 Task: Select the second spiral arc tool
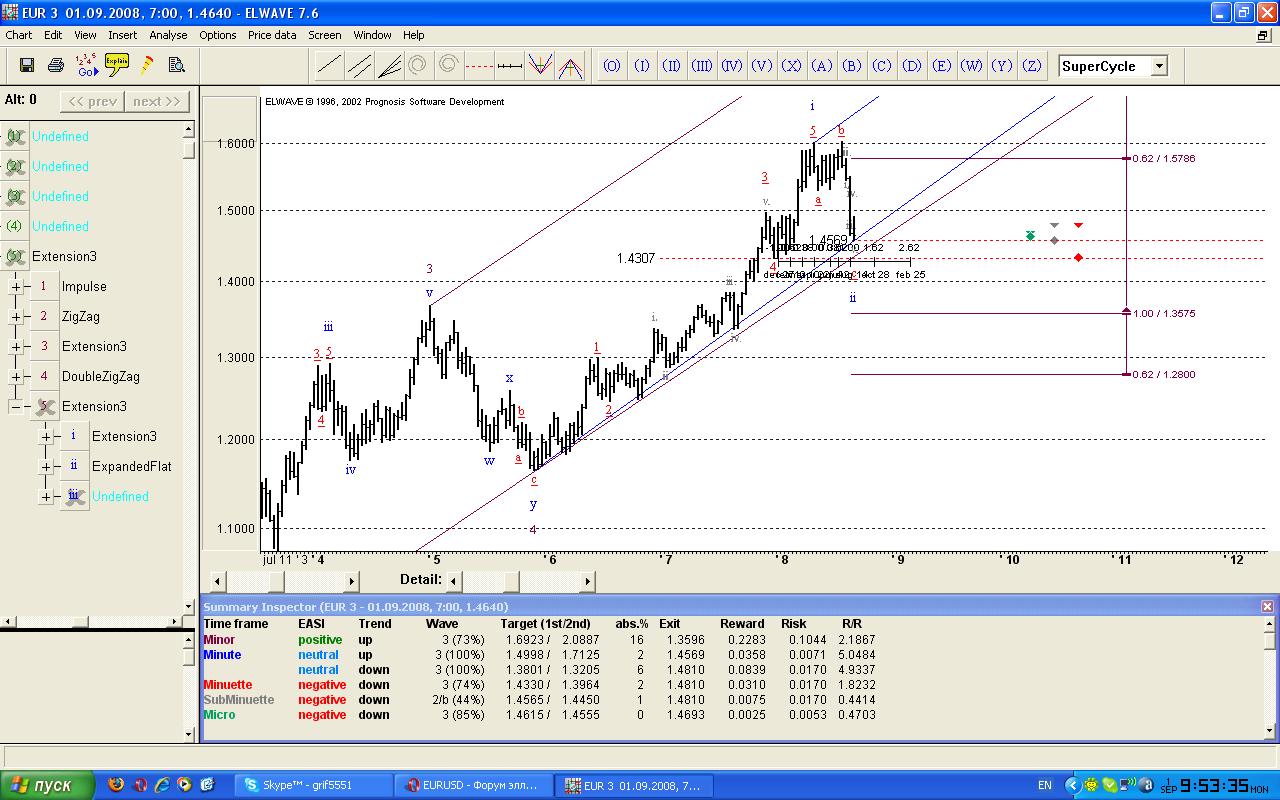[x=448, y=66]
